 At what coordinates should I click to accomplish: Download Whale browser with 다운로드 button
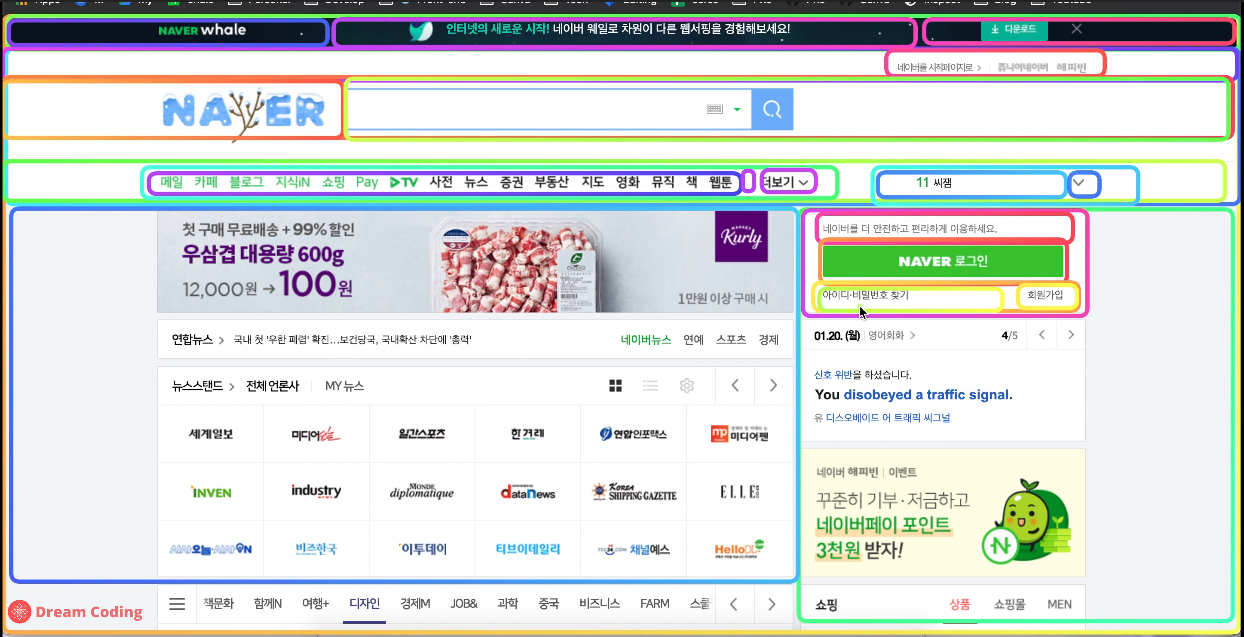[1015, 30]
